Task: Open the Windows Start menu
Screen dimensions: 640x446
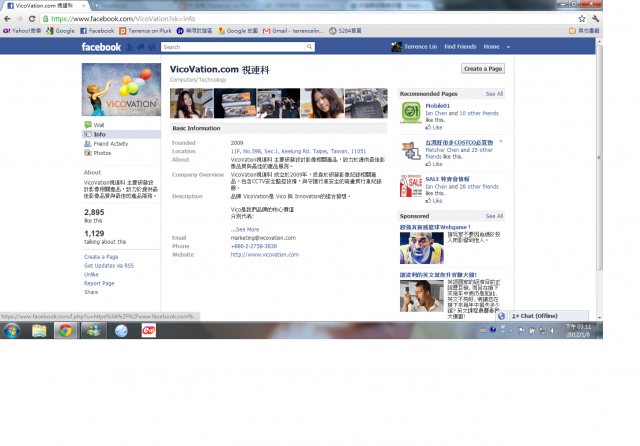Action: [x=12, y=331]
